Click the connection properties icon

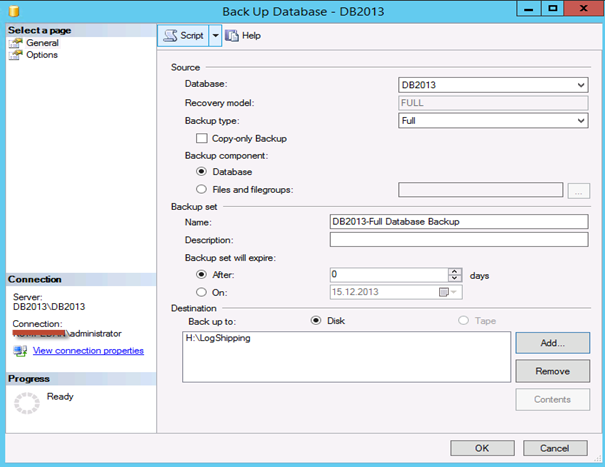click(x=19, y=351)
